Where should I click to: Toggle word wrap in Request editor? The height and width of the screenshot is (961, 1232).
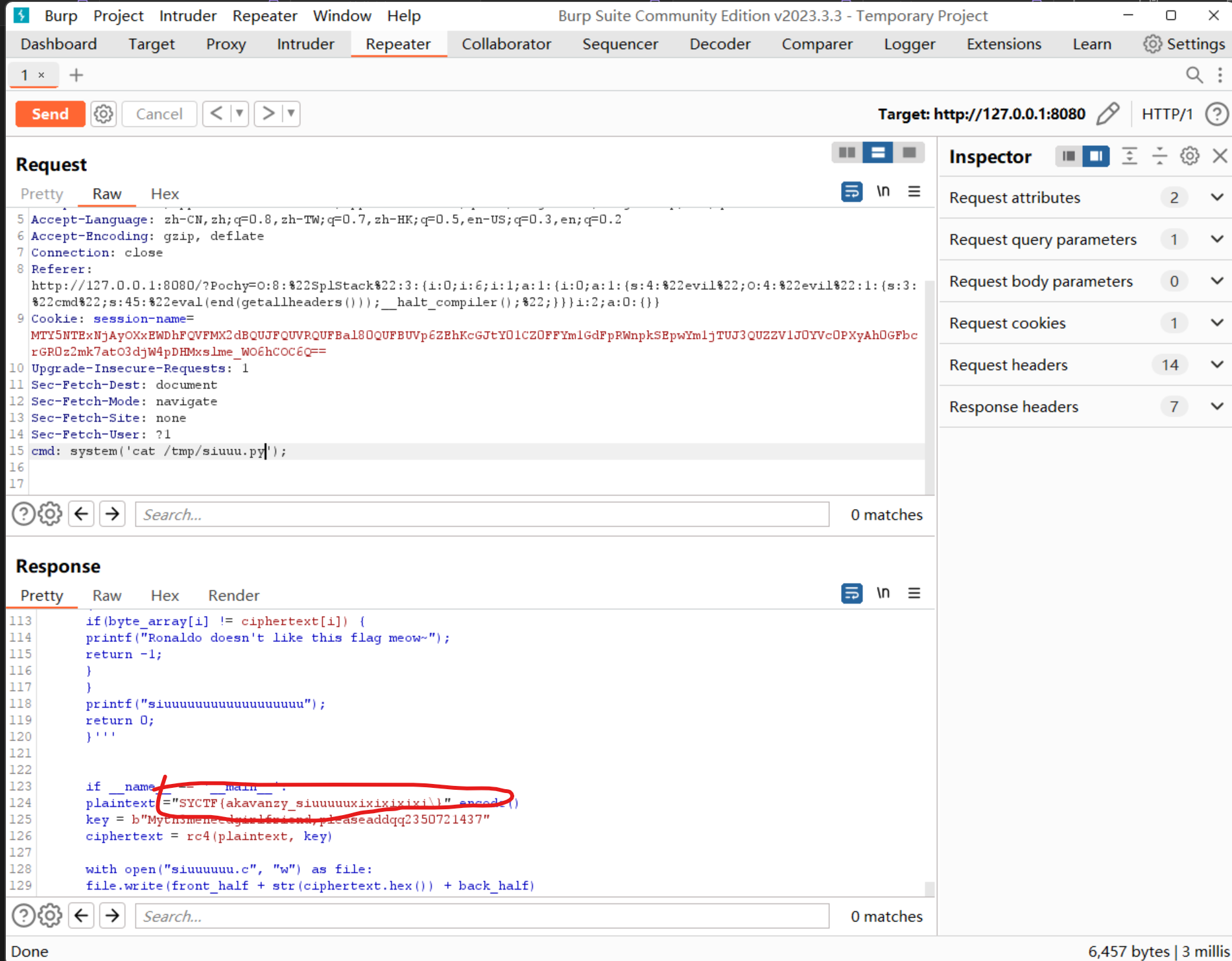(x=851, y=192)
